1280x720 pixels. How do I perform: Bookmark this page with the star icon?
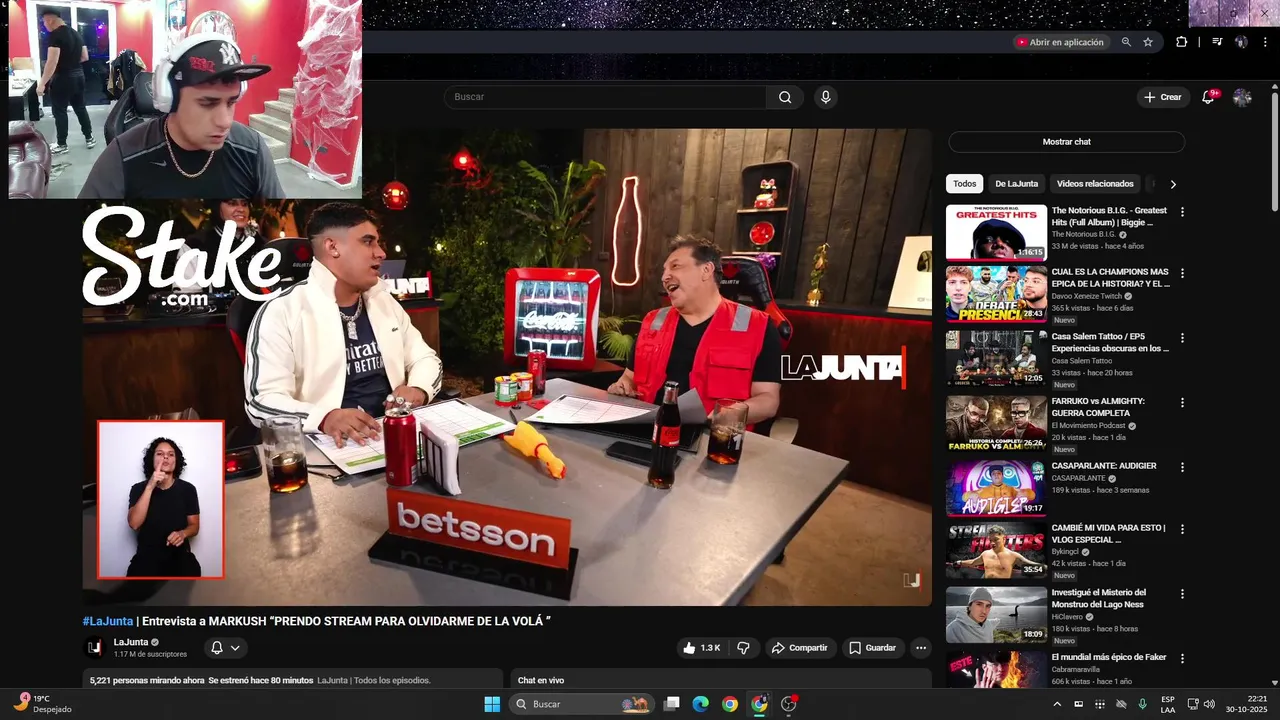[x=1148, y=42]
